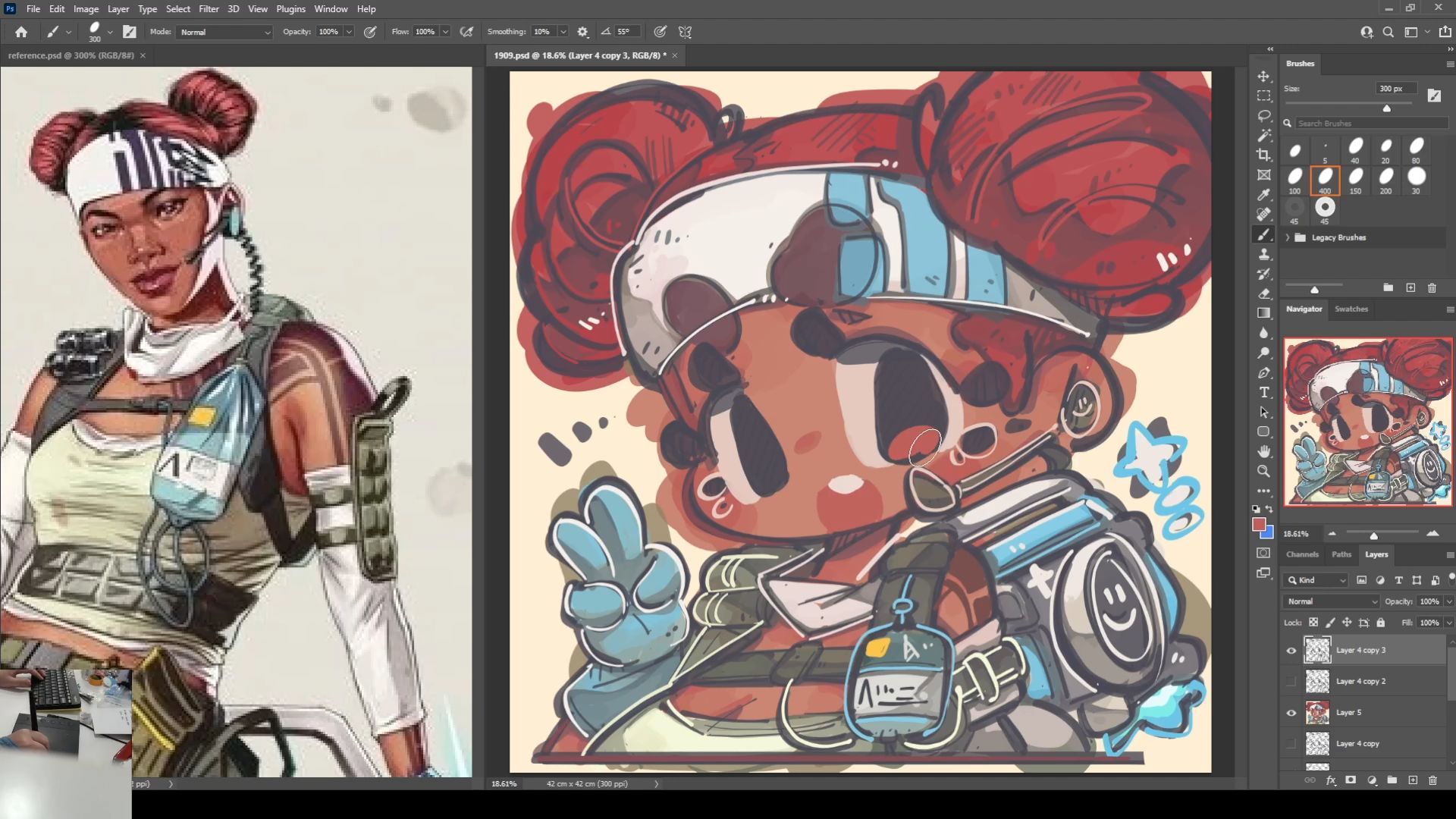Open brush preset picker dropdown
Viewport: 1456px width, 819px height.
click(x=111, y=32)
